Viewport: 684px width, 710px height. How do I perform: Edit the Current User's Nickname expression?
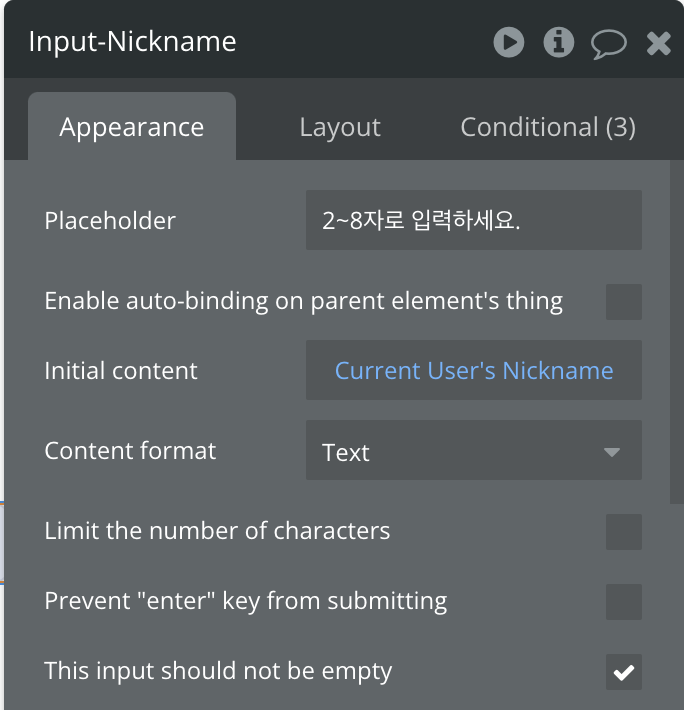point(474,370)
